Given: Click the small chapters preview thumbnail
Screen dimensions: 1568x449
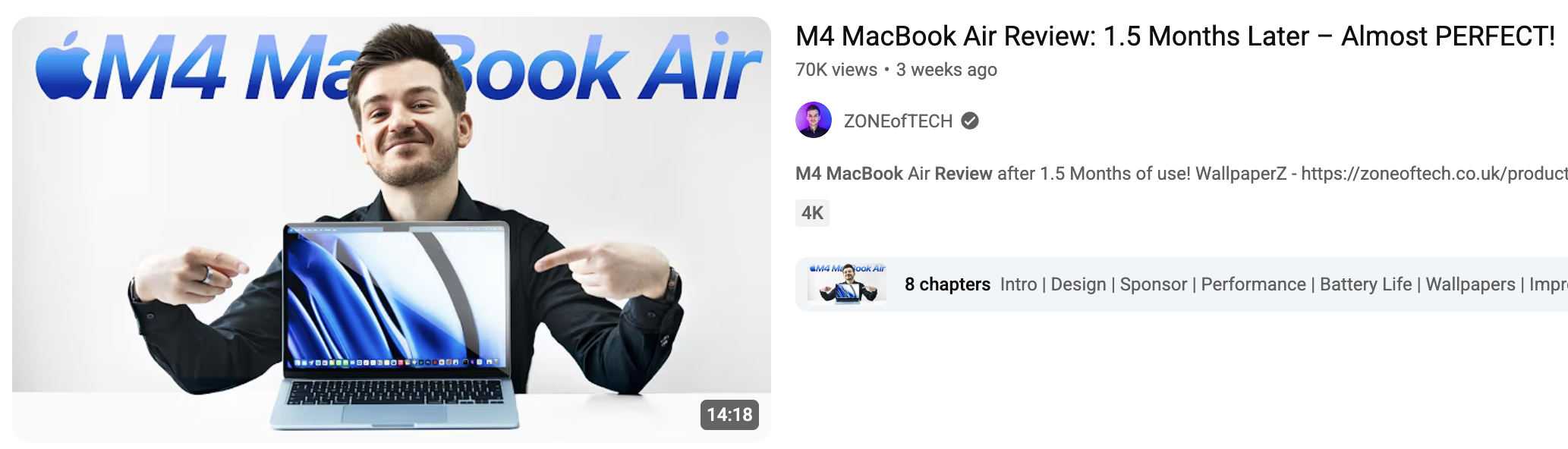Looking at the screenshot, I should tap(847, 284).
